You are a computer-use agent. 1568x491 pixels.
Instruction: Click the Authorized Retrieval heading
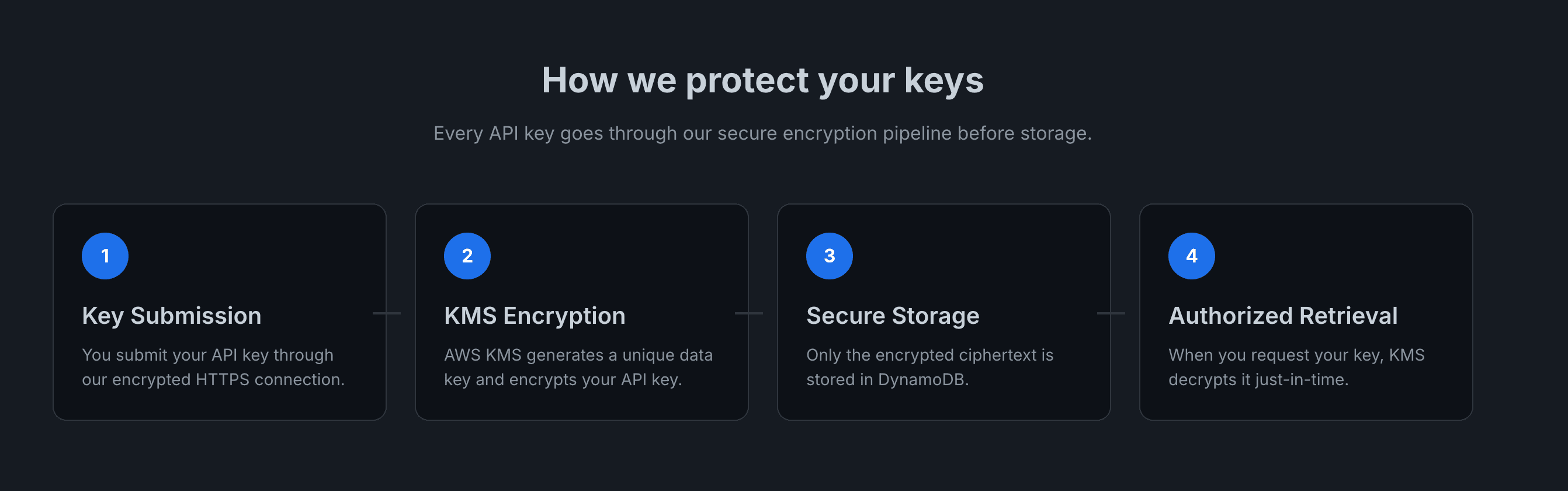[x=1282, y=316]
